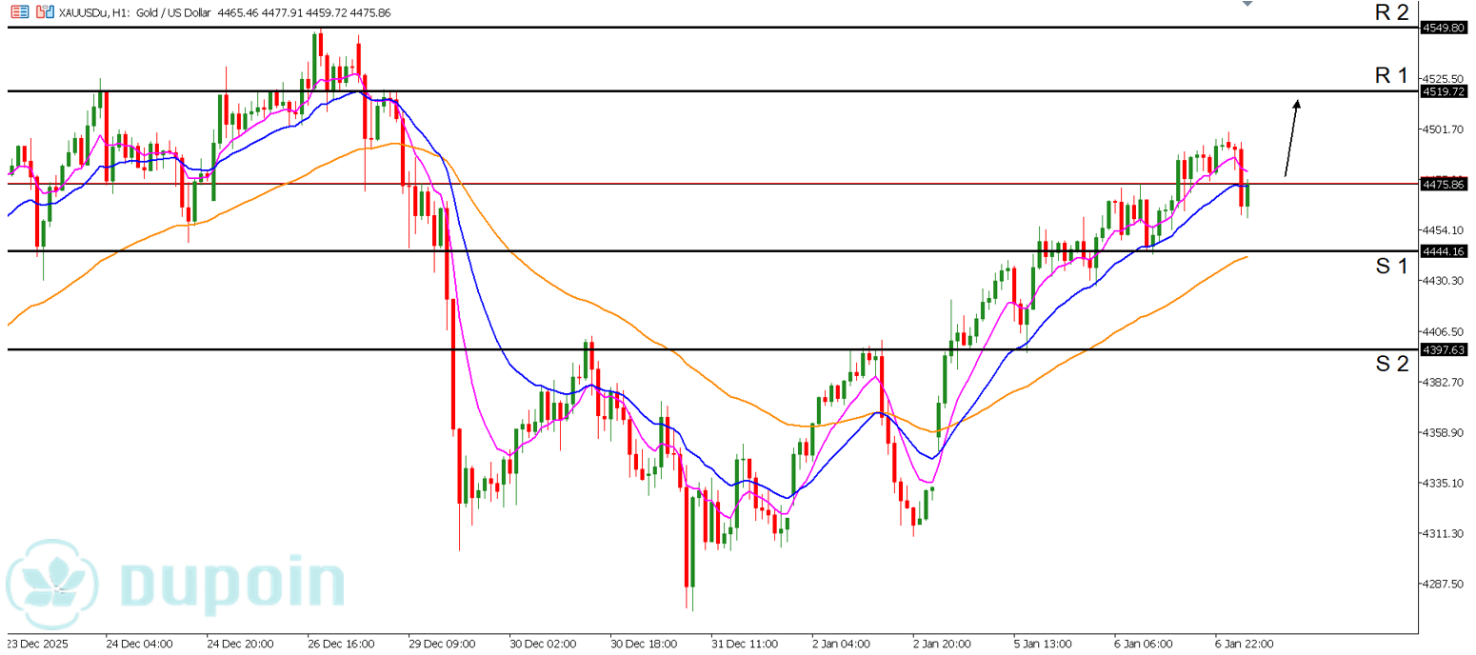Click the 31 Dec 11:00 time label
This screenshot has height=655, width=1476.
point(743,644)
